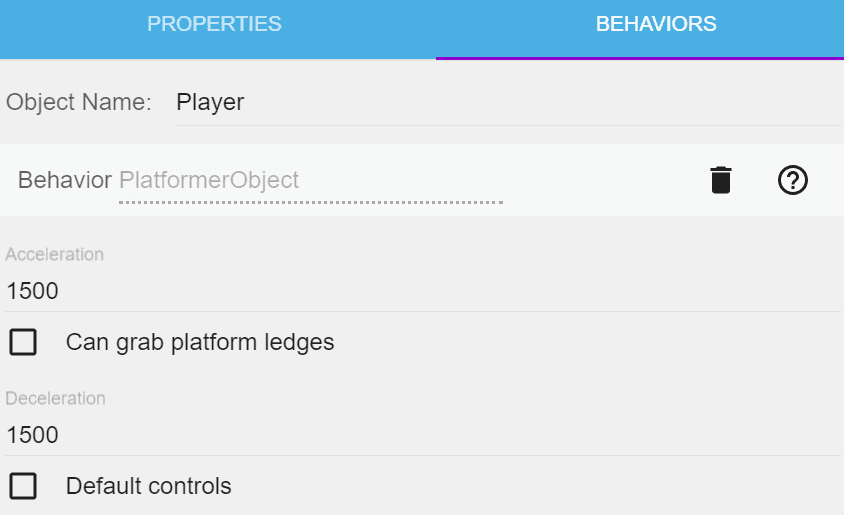The width and height of the screenshot is (844, 515).
Task: Click the dotted underline beneath PlatformerObject
Action: (x=310, y=202)
